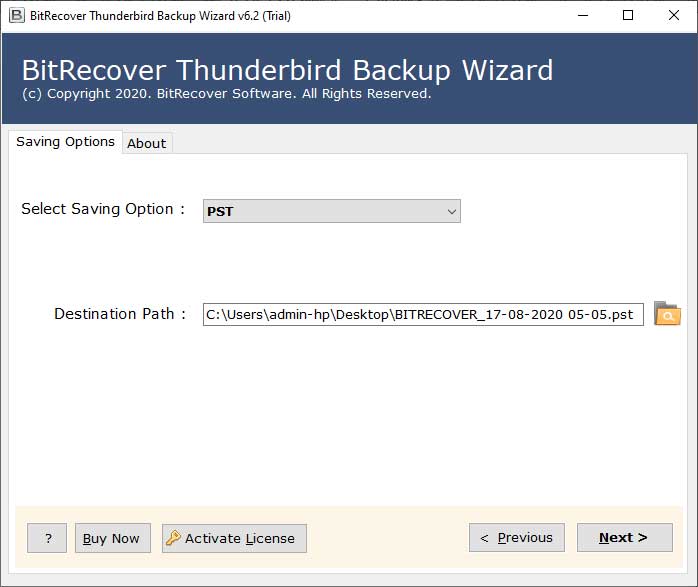698x587 pixels.
Task: Click the copyright 2020 BitRecover Software text
Action: (x=227, y=94)
